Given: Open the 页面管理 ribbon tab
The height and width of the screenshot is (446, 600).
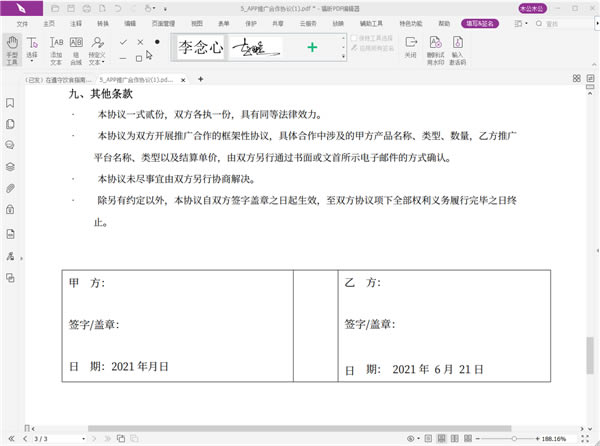Looking at the screenshot, I should pyautogui.click(x=163, y=24).
